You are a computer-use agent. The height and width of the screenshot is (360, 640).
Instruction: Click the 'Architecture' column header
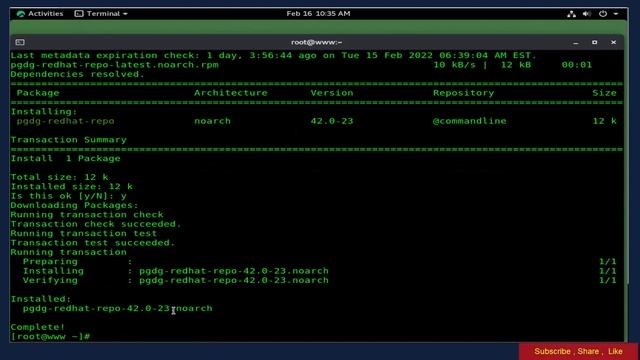click(x=231, y=93)
